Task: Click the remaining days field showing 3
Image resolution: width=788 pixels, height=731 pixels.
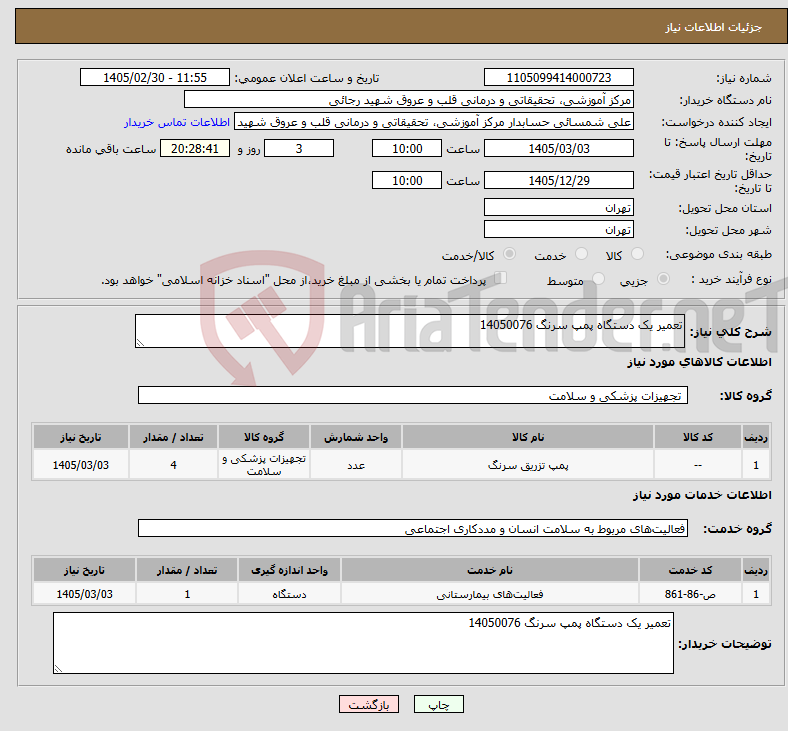Action: pos(299,148)
